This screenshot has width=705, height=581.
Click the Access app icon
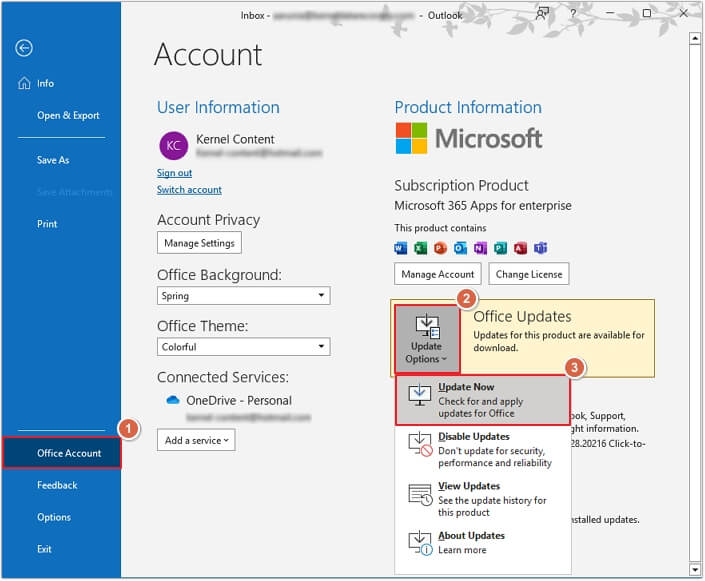coord(520,248)
